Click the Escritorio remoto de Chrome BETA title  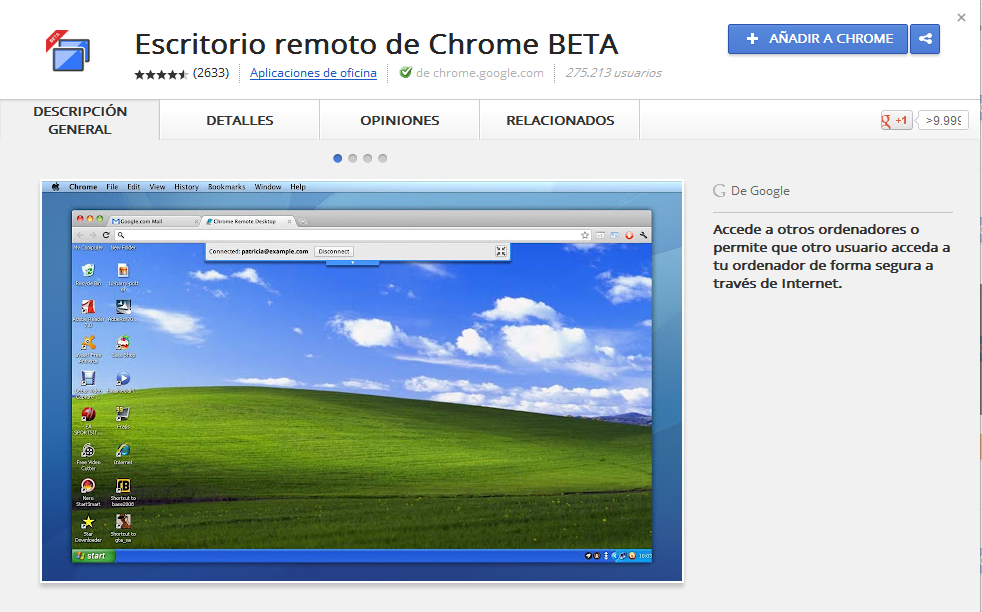tap(376, 44)
